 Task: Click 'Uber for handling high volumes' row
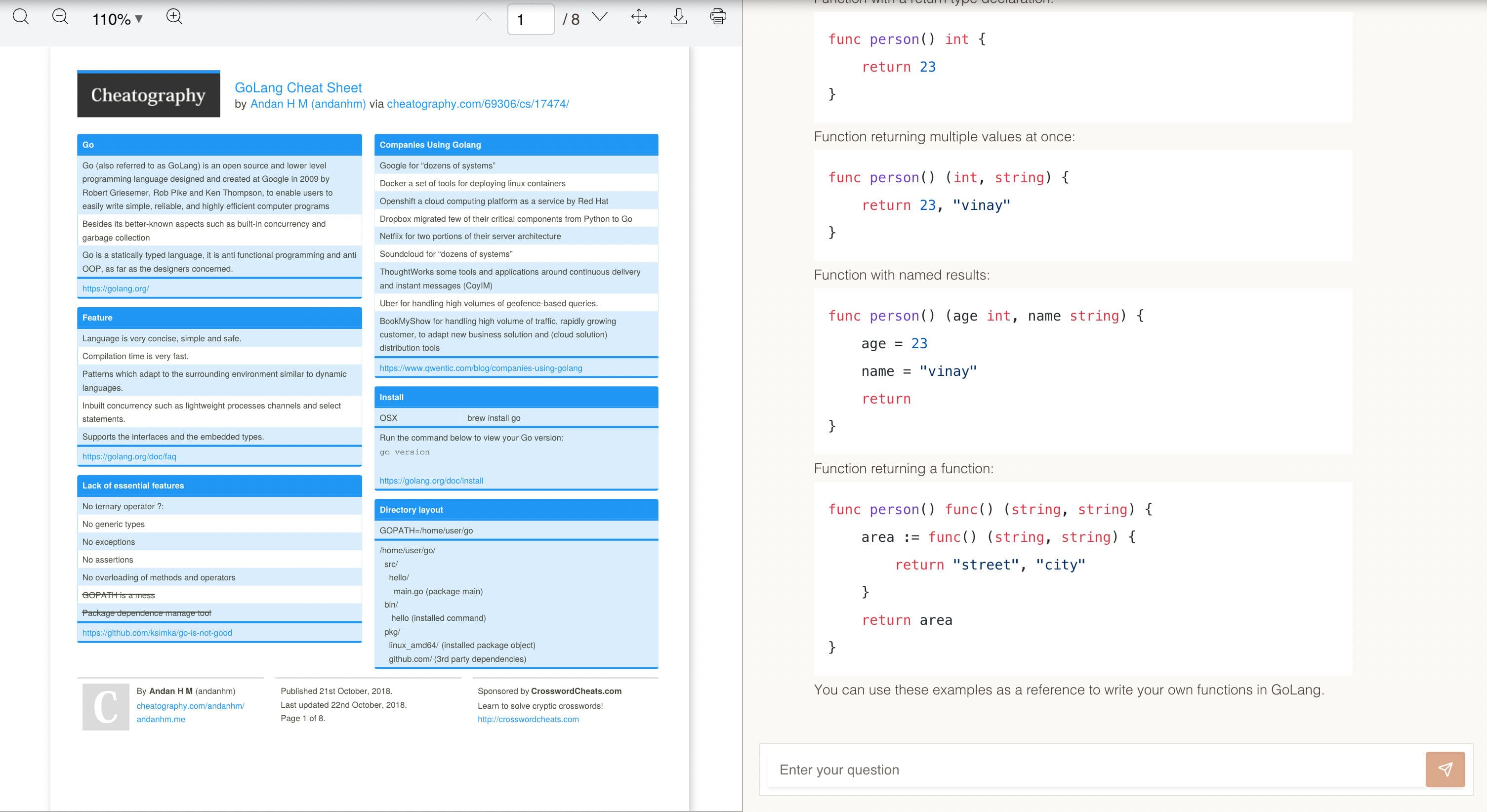tap(516, 304)
